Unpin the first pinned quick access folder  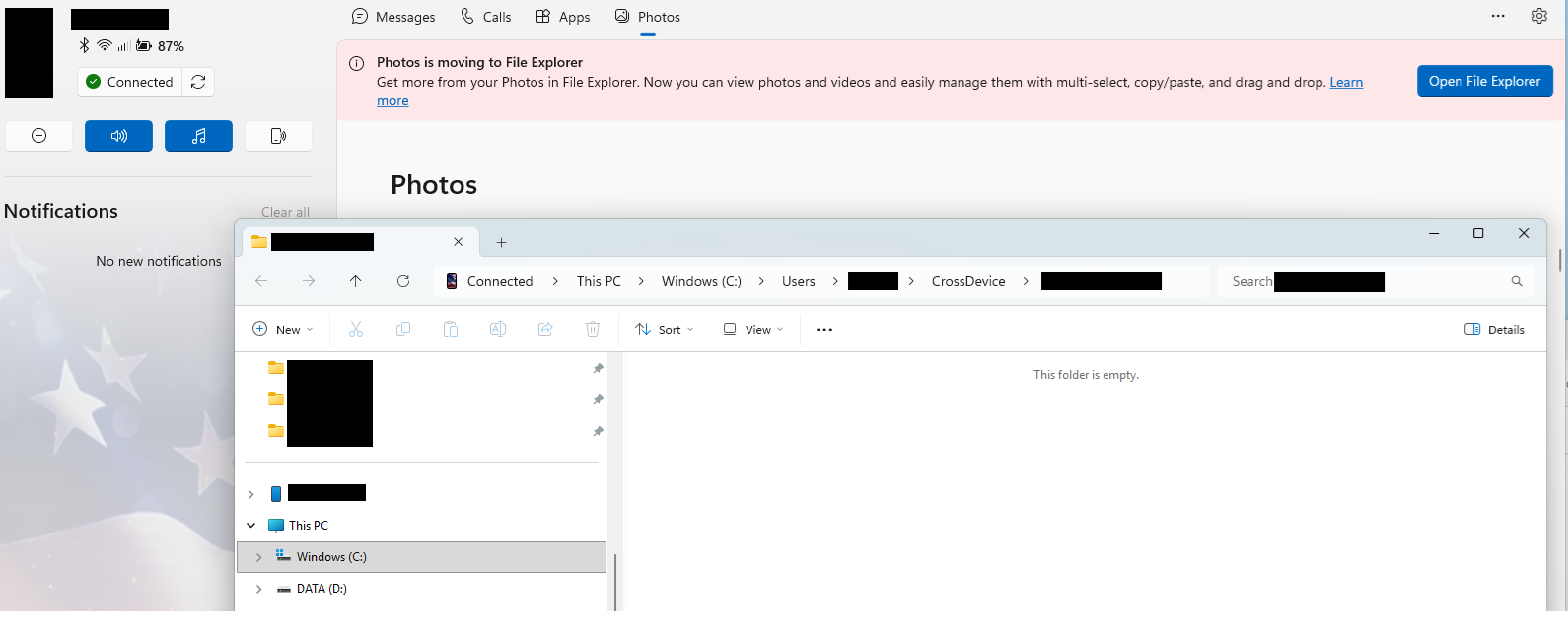coord(598,368)
